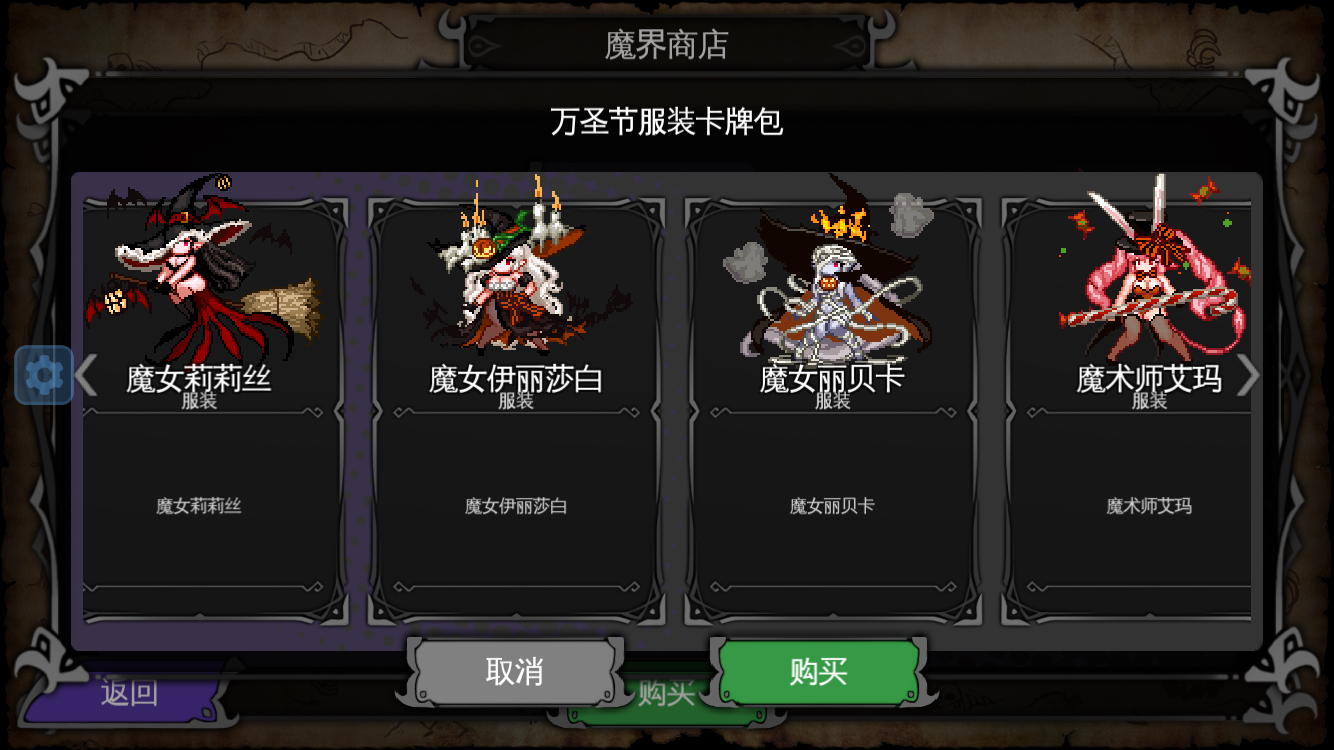This screenshot has height=750, width=1334.
Task: Open the 魔女丽贝卡 card title
Action: tap(832, 378)
